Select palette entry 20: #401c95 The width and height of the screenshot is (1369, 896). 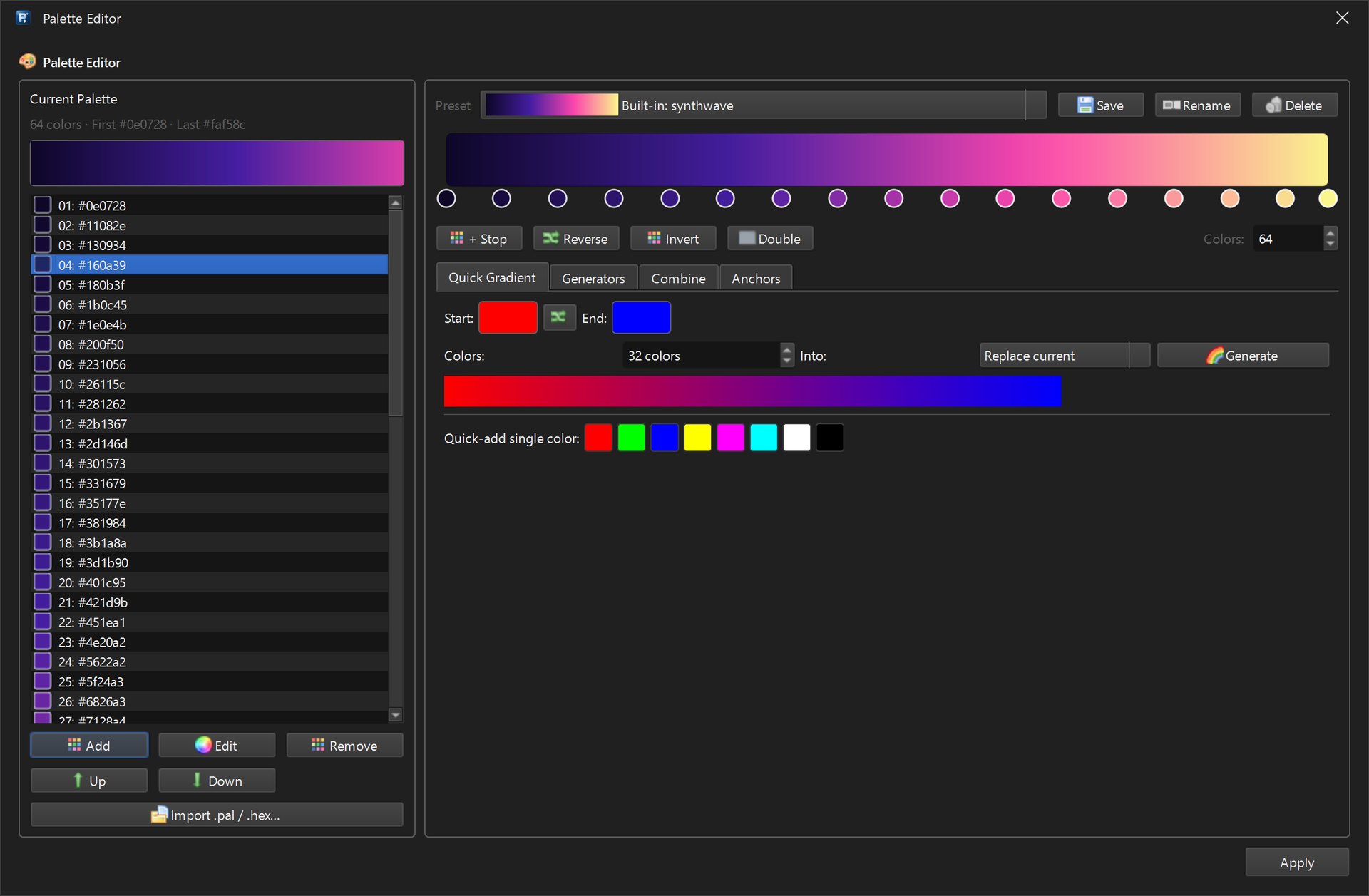[210, 582]
